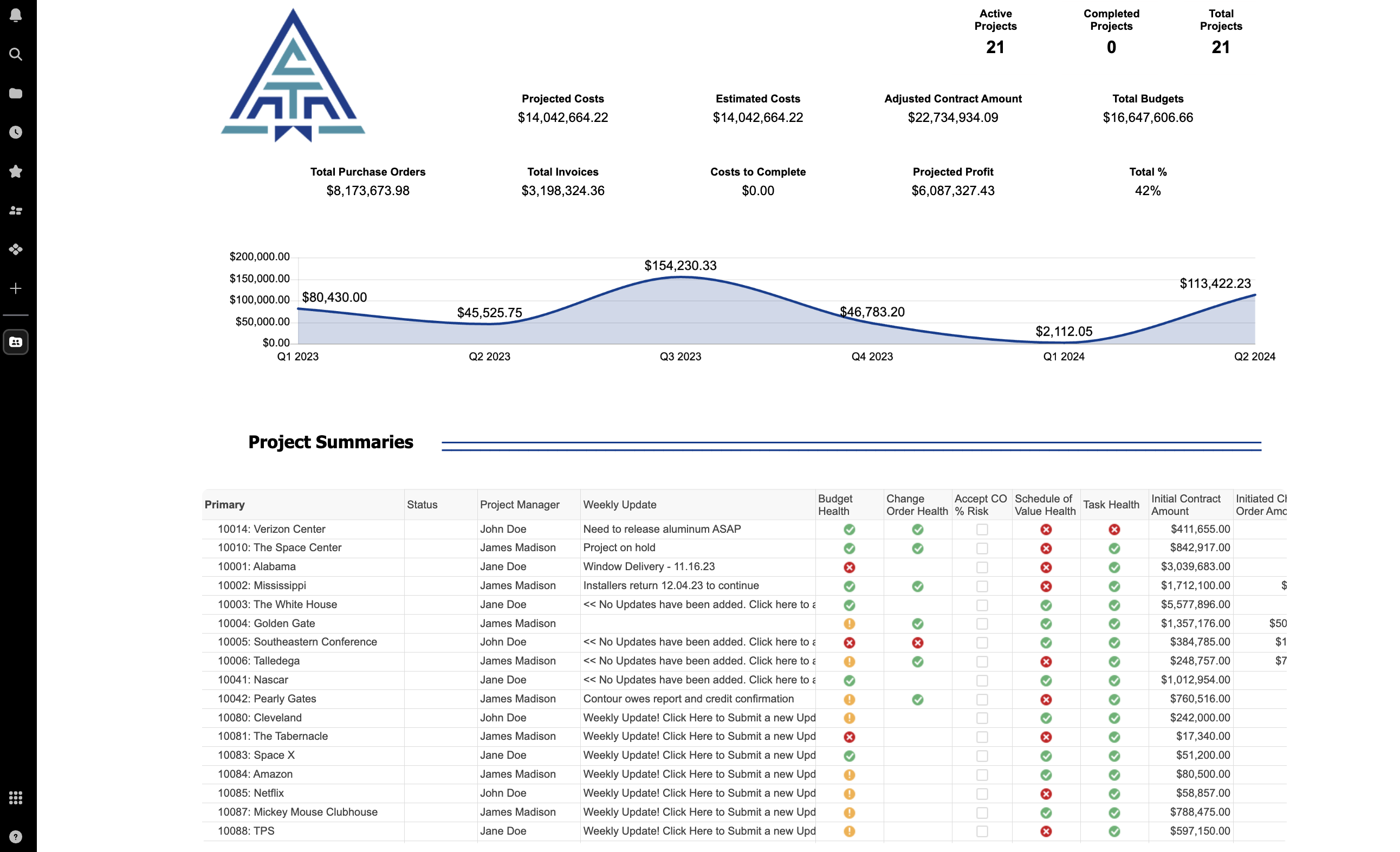
Task: Open the Help question mark icon
Action: pyautogui.click(x=16, y=837)
